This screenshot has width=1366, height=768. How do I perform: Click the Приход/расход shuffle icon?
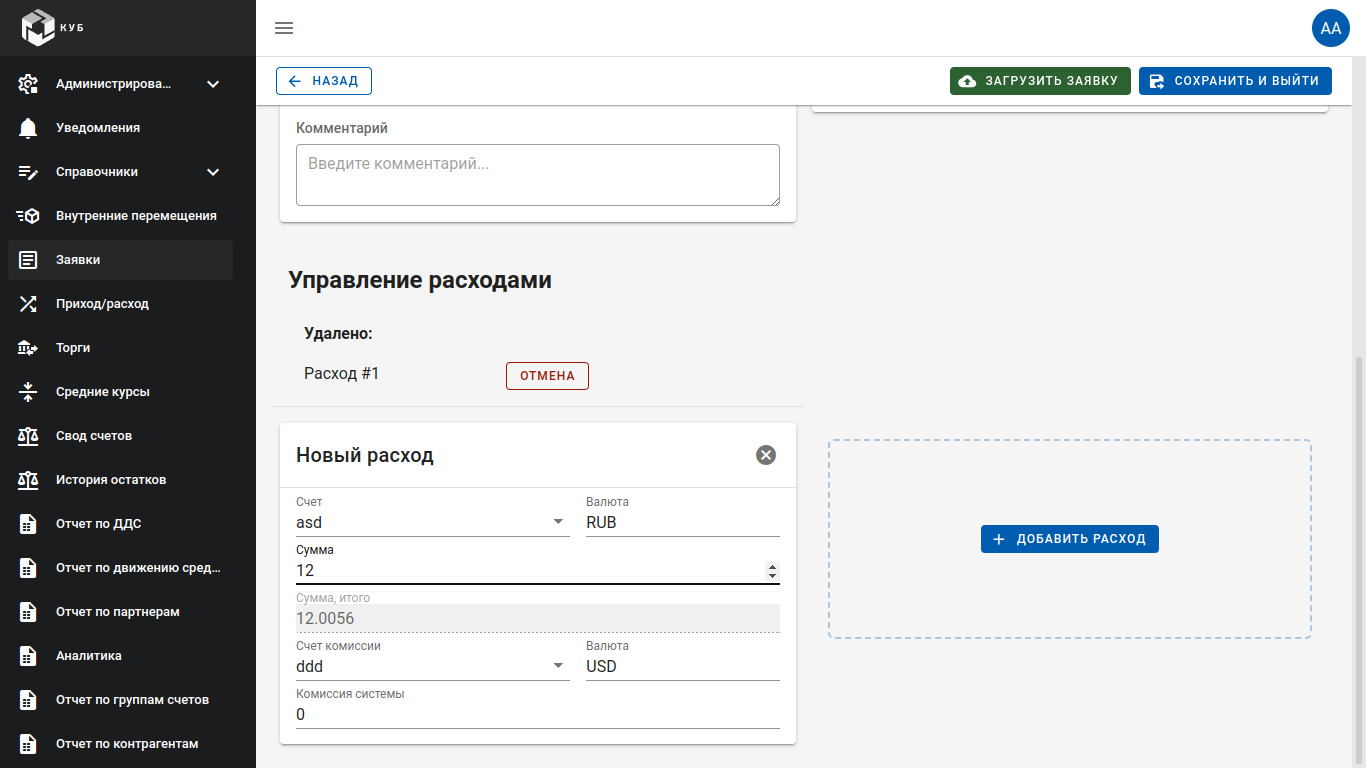tap(28, 304)
